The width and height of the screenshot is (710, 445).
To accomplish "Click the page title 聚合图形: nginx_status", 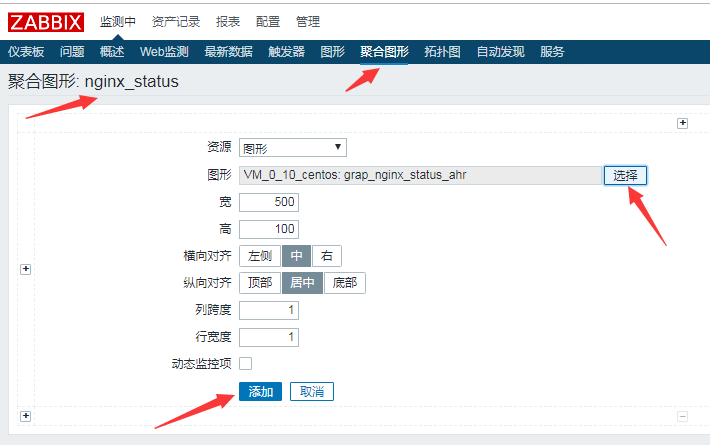I will click(x=93, y=82).
